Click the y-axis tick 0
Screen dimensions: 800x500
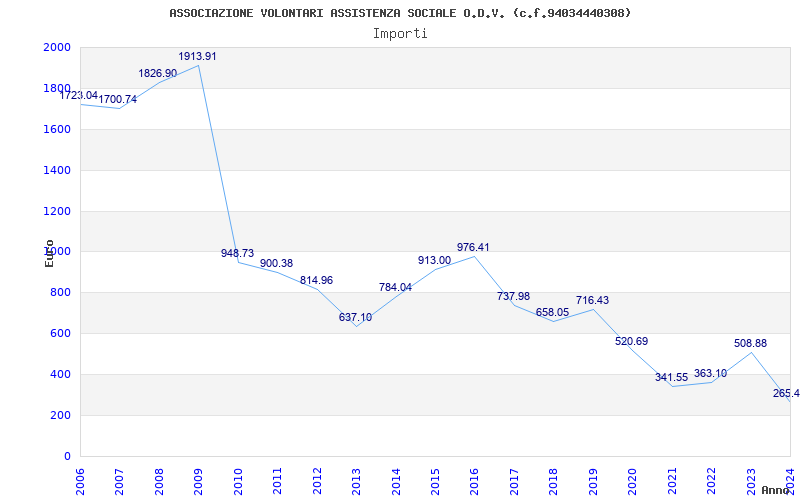(x=67, y=456)
